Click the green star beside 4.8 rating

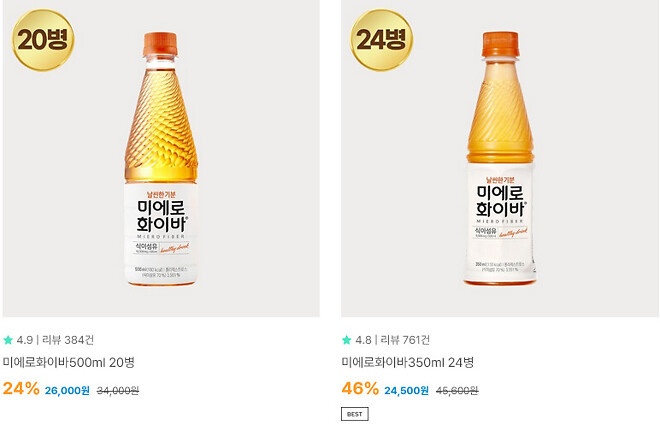click(346, 340)
